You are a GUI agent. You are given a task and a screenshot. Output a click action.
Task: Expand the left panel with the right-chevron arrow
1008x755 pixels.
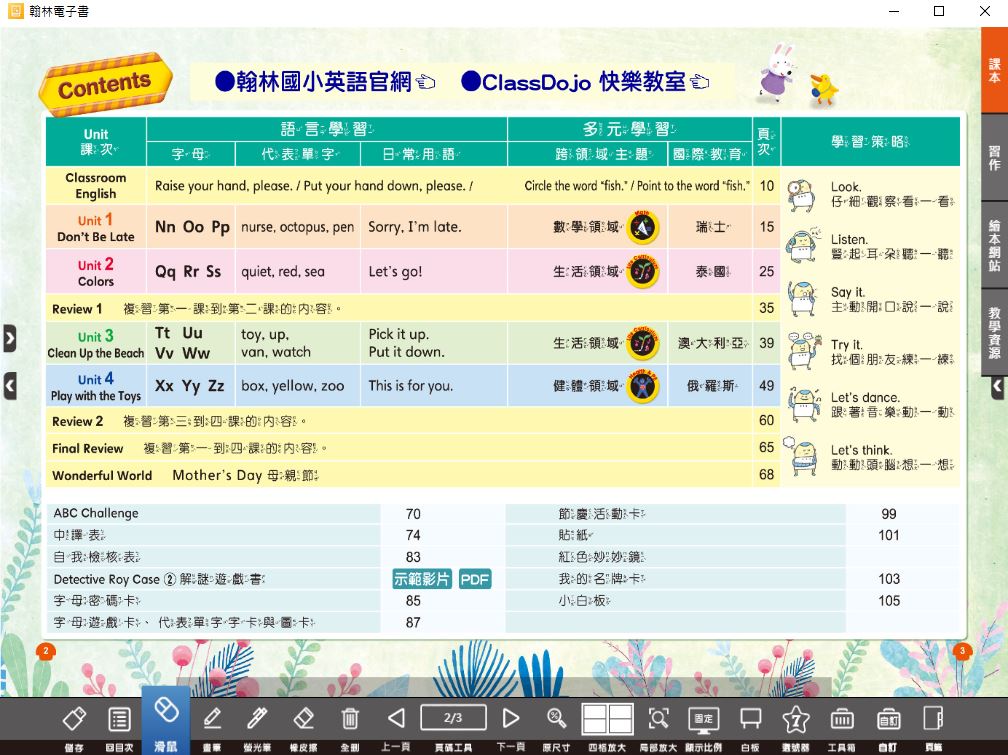[9, 338]
